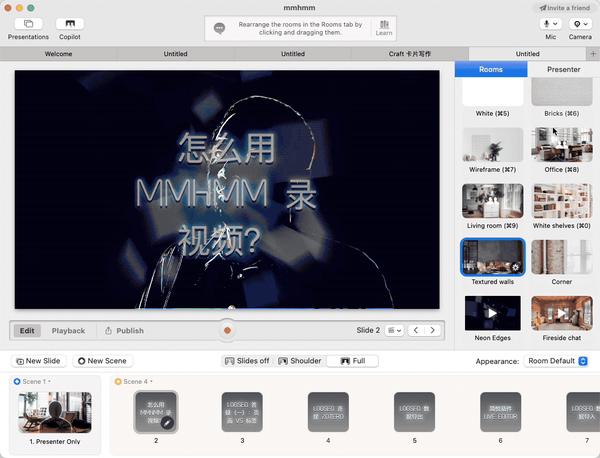600x458 pixels.
Task: Open the slide view options dropdown
Action: click(394, 330)
